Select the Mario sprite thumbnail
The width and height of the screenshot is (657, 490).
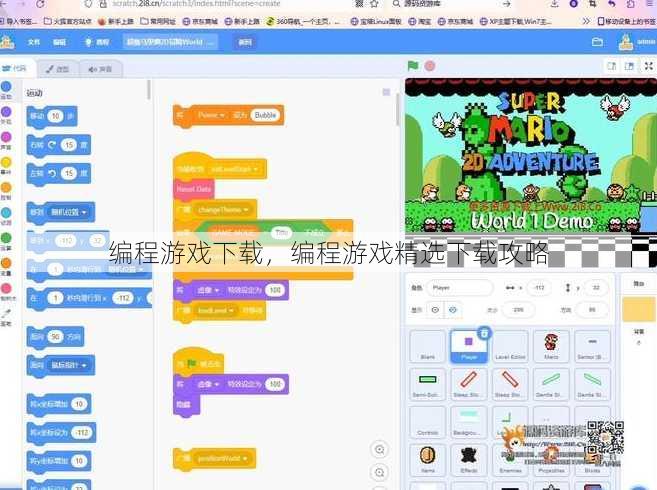click(551, 346)
